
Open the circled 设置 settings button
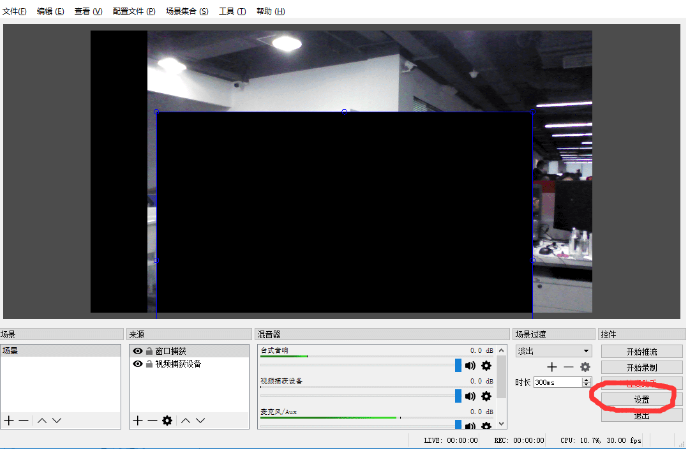point(641,399)
